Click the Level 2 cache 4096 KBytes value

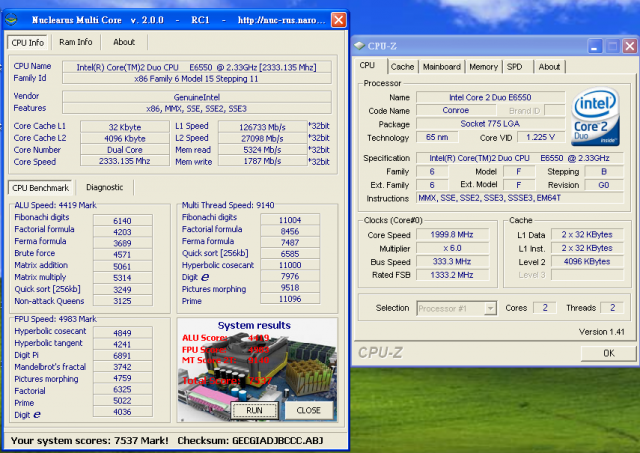point(587,262)
